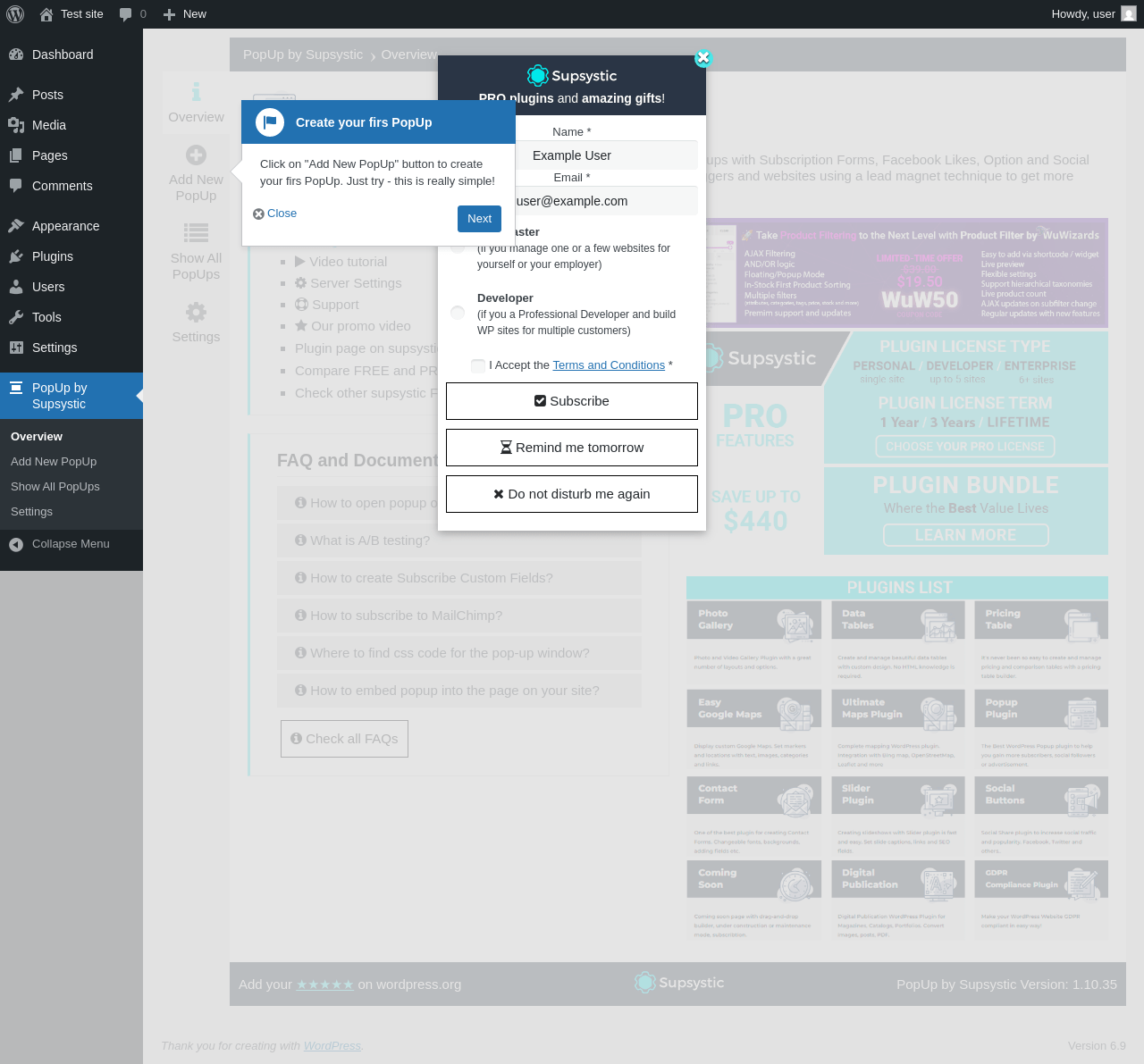Open the Video tutorial link
The width and height of the screenshot is (1144, 1064).
tap(341, 262)
